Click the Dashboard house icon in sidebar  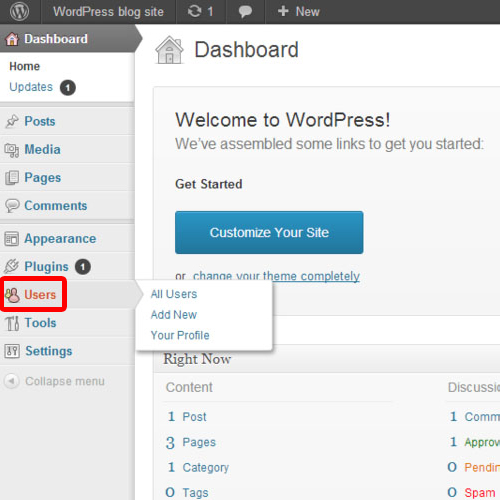point(12,39)
